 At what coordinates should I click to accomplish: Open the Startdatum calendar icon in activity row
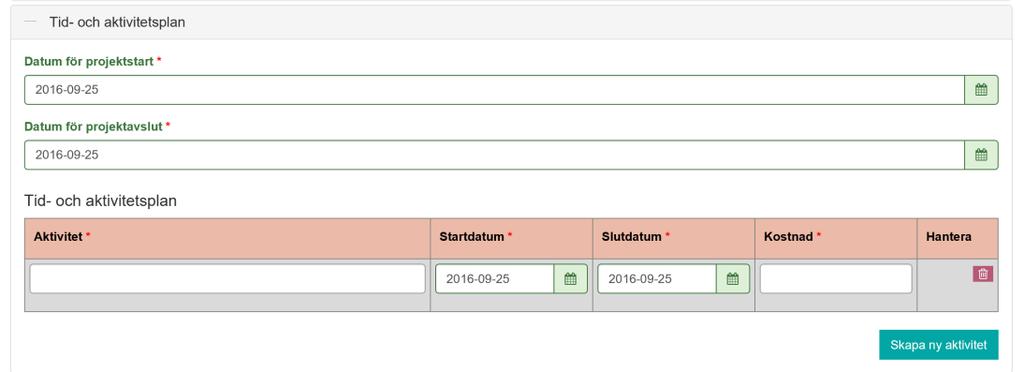pyautogui.click(x=570, y=279)
